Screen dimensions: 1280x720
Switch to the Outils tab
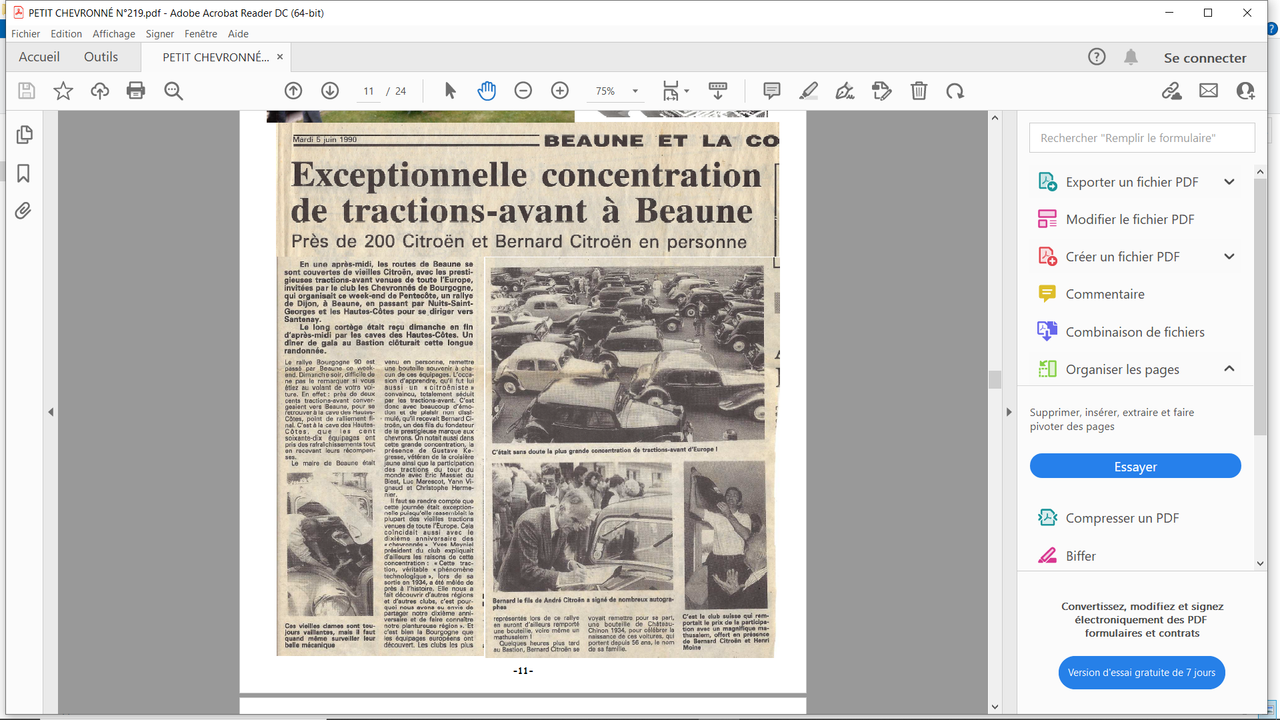101,57
